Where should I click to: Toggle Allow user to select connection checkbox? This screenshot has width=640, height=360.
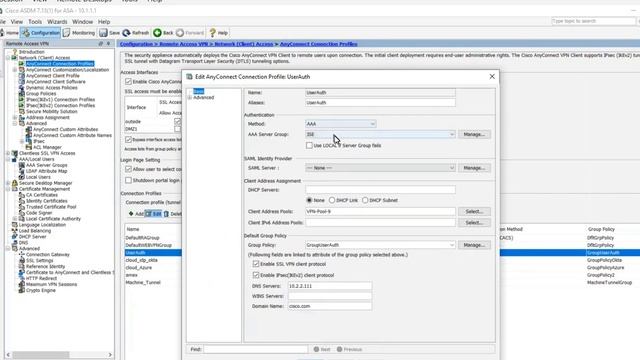(x=128, y=169)
